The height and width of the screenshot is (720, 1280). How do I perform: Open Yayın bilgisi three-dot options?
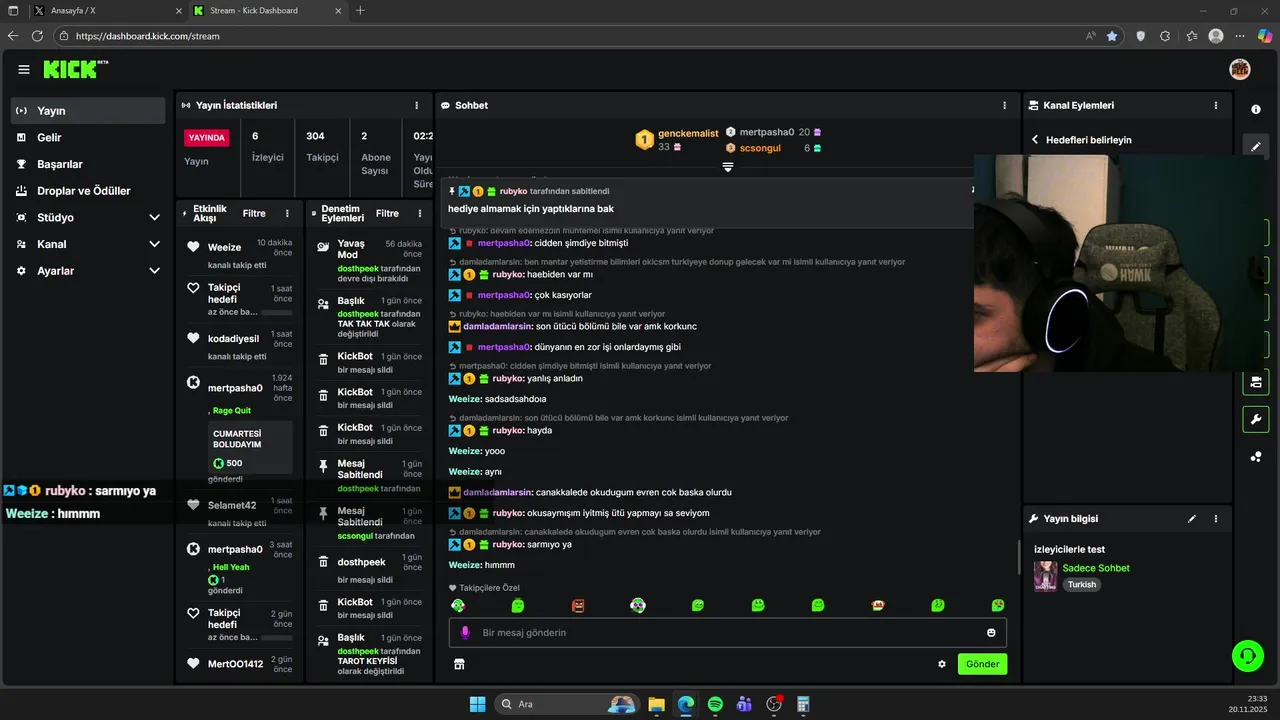point(1216,519)
